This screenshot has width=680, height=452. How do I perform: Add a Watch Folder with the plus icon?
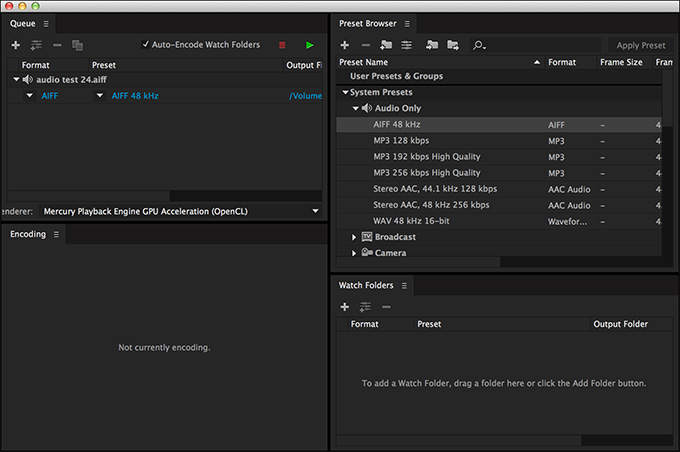345,307
